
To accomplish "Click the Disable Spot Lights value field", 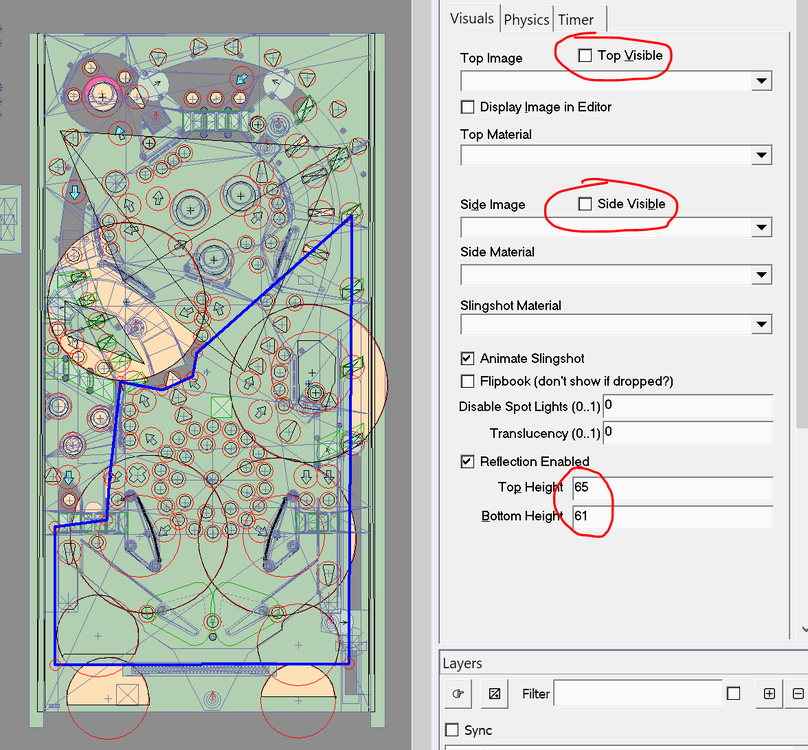I will (688, 406).
